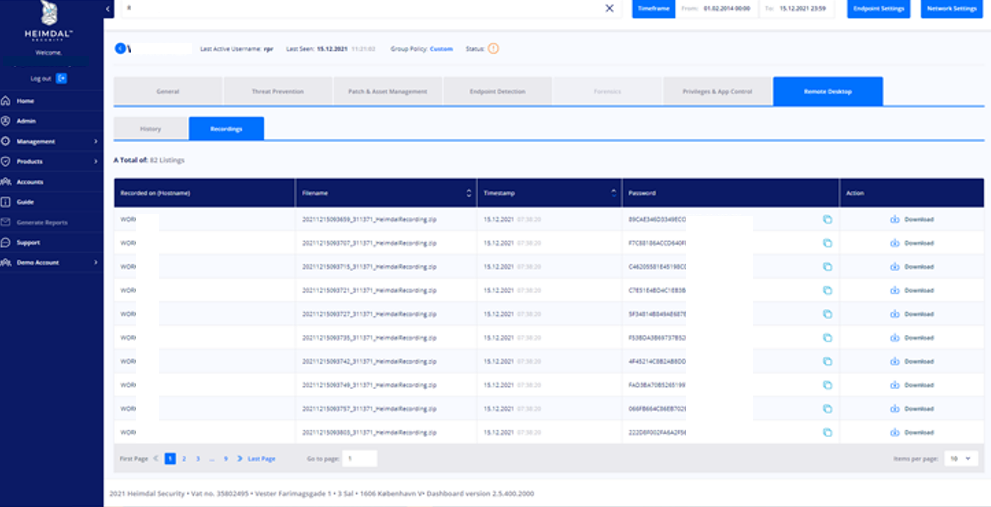This screenshot has height=507, width=991.
Task: Copy password for recording 20211215093742
Action: click(827, 362)
